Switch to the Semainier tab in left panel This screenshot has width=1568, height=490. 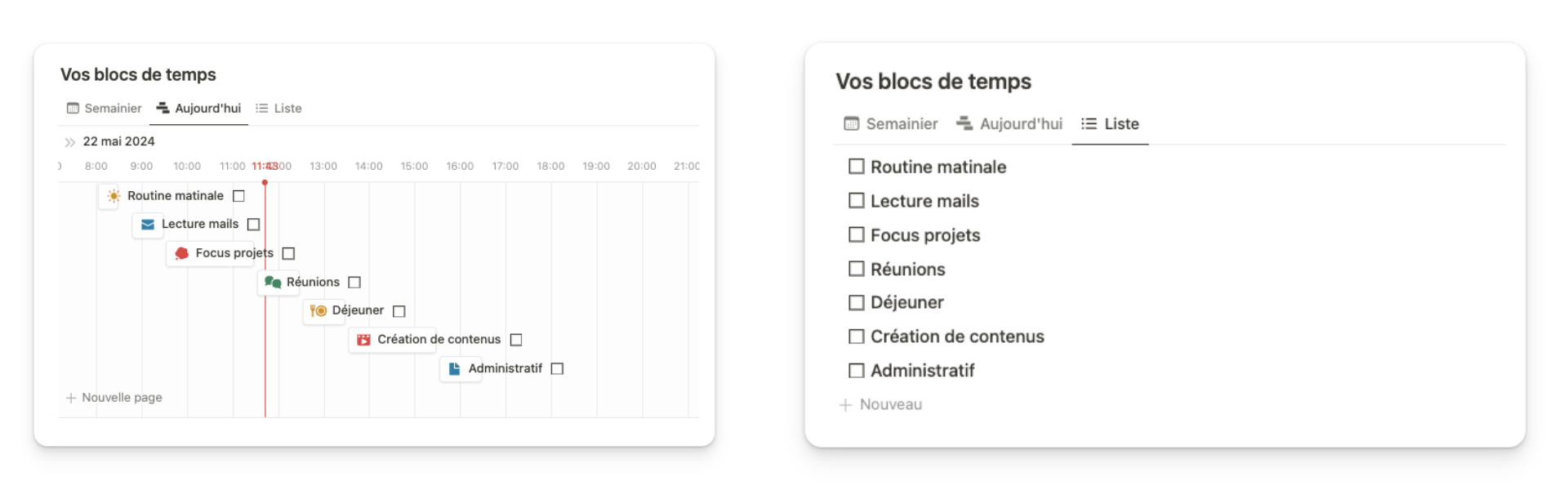coord(105,109)
